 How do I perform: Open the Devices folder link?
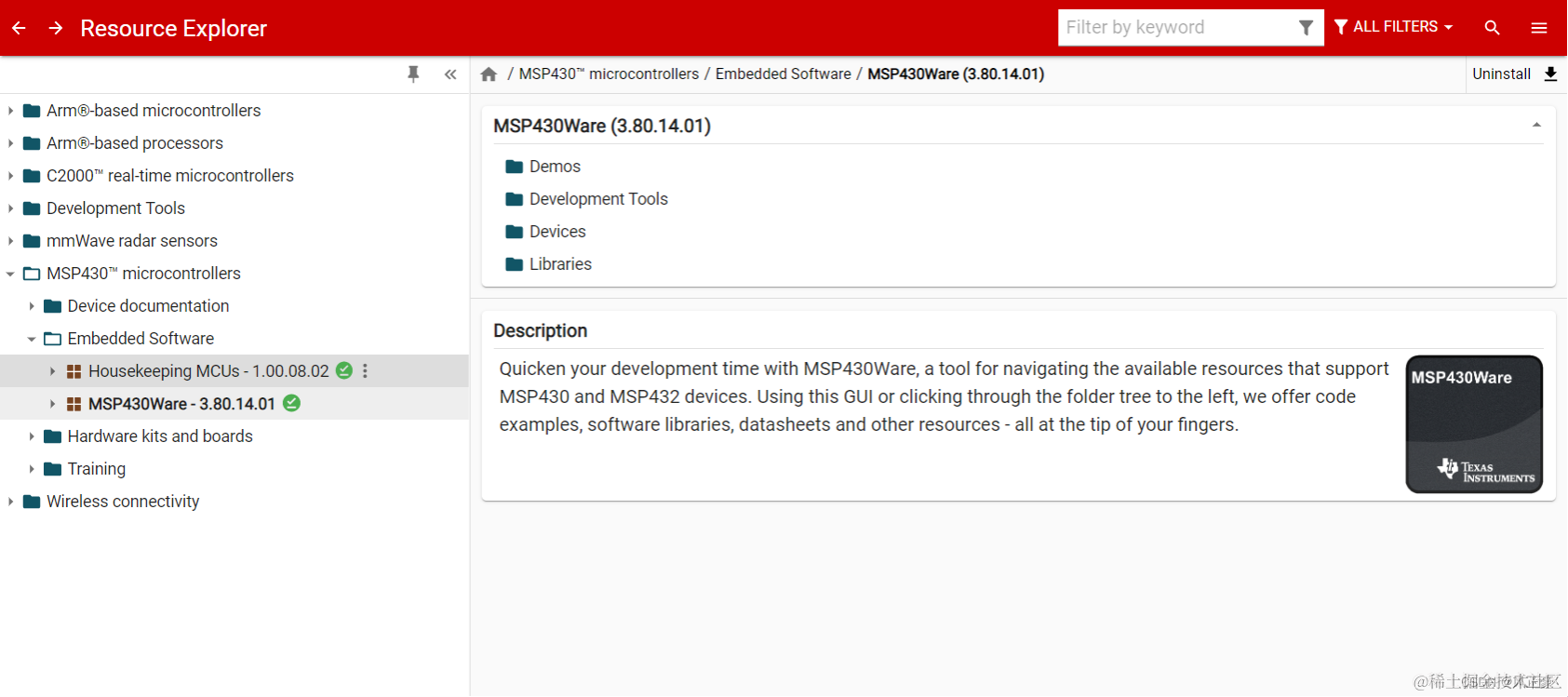[x=557, y=232]
